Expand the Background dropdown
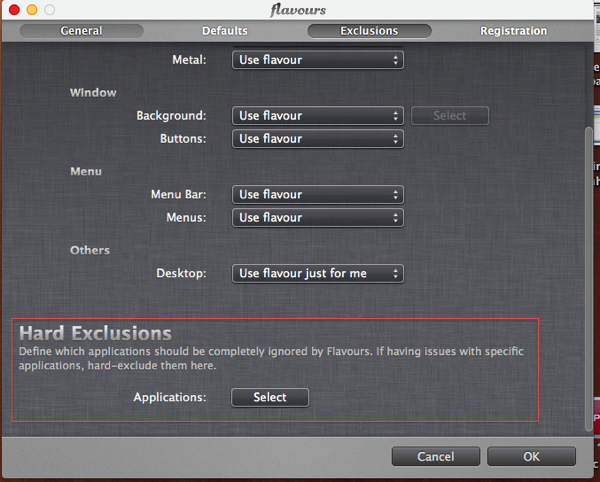The width and height of the screenshot is (600, 482). click(x=318, y=116)
